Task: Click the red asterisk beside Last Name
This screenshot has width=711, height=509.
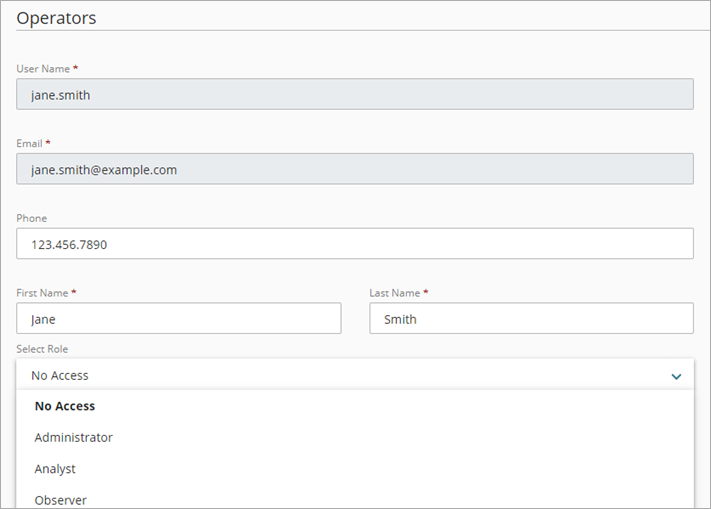Action: click(x=427, y=292)
